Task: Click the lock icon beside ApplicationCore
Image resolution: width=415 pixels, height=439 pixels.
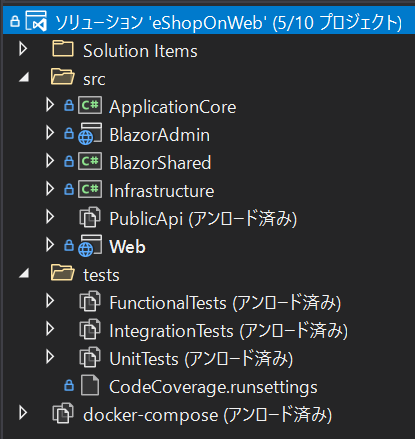Action: click(x=69, y=105)
